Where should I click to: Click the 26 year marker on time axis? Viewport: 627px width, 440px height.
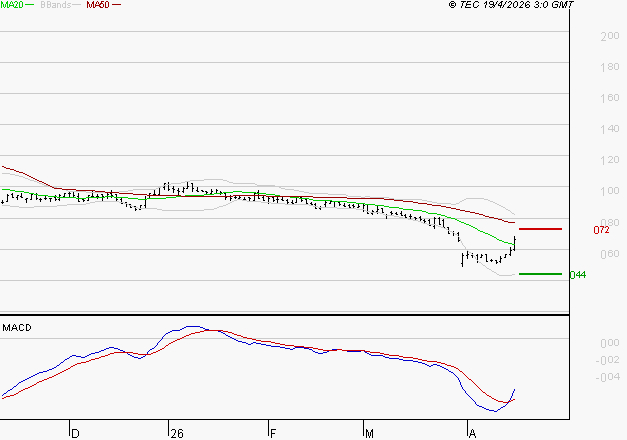[177, 433]
